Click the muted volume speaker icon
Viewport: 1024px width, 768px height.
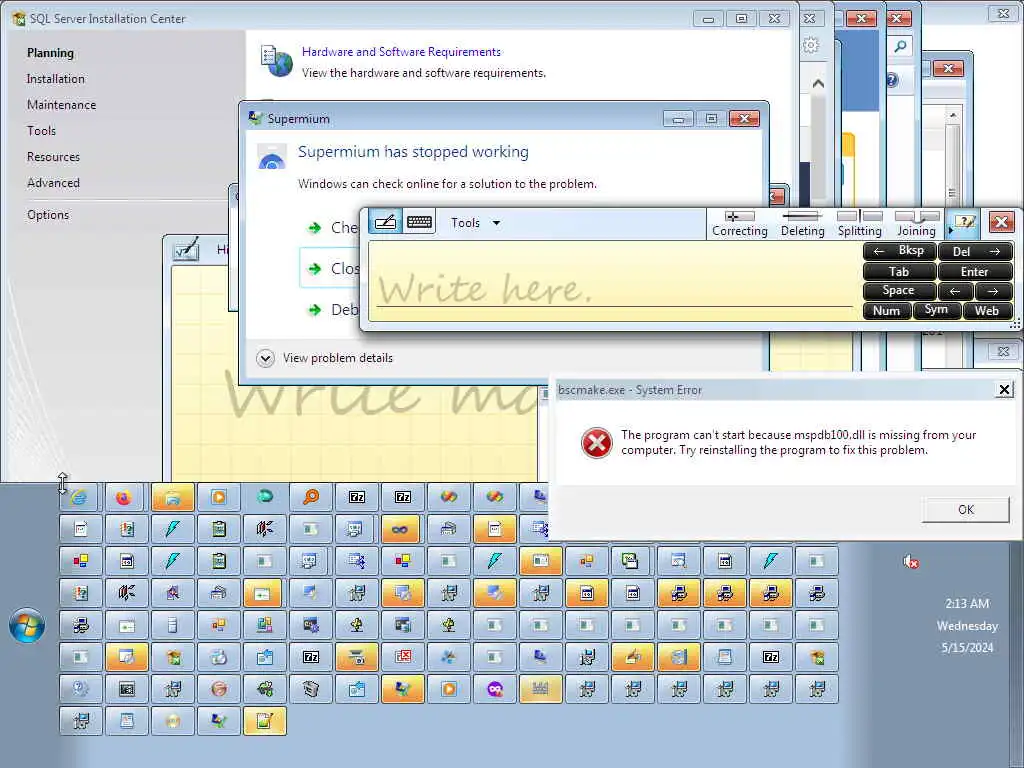click(x=910, y=562)
